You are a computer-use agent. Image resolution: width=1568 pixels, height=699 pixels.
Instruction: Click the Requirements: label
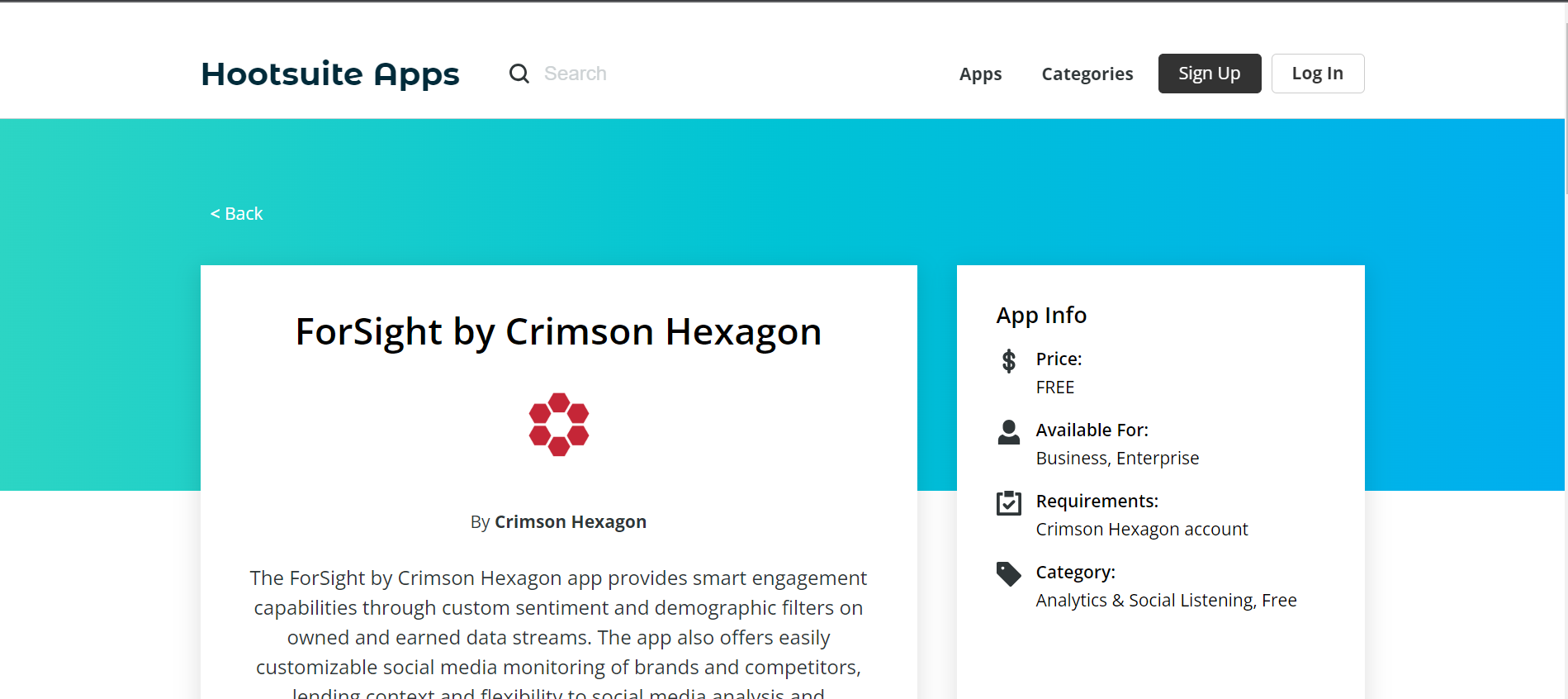coord(1097,502)
